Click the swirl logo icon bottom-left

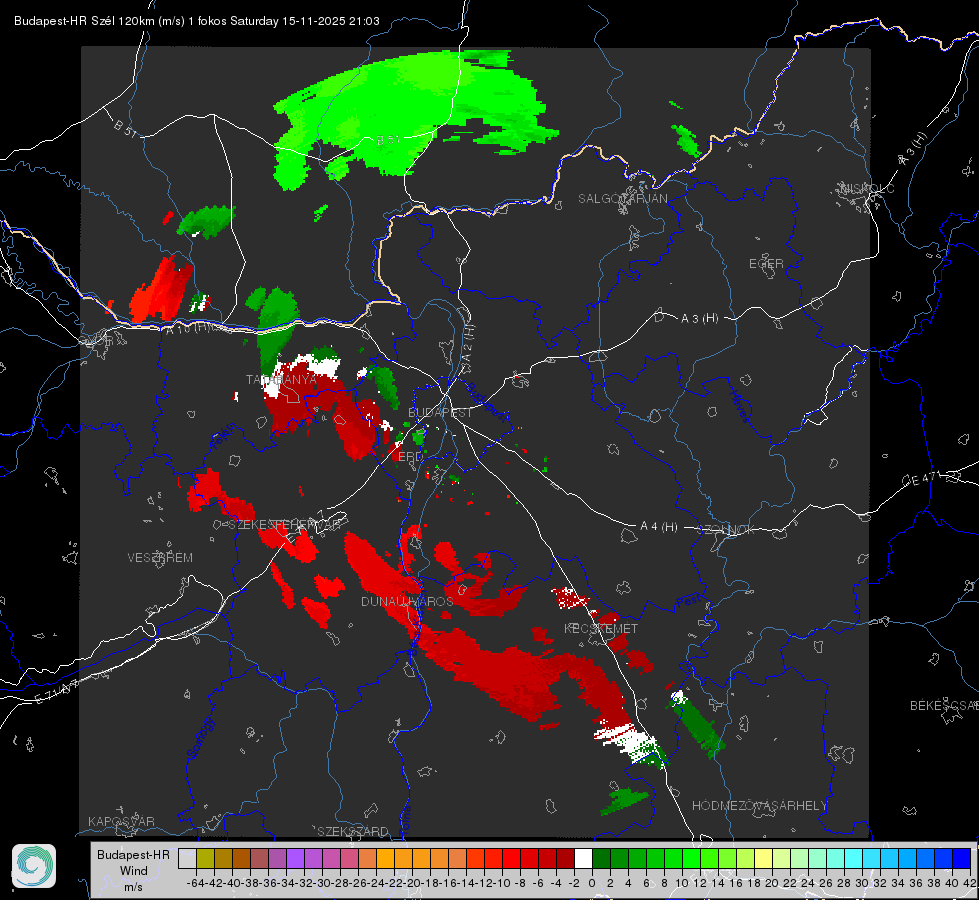pyautogui.click(x=34, y=866)
